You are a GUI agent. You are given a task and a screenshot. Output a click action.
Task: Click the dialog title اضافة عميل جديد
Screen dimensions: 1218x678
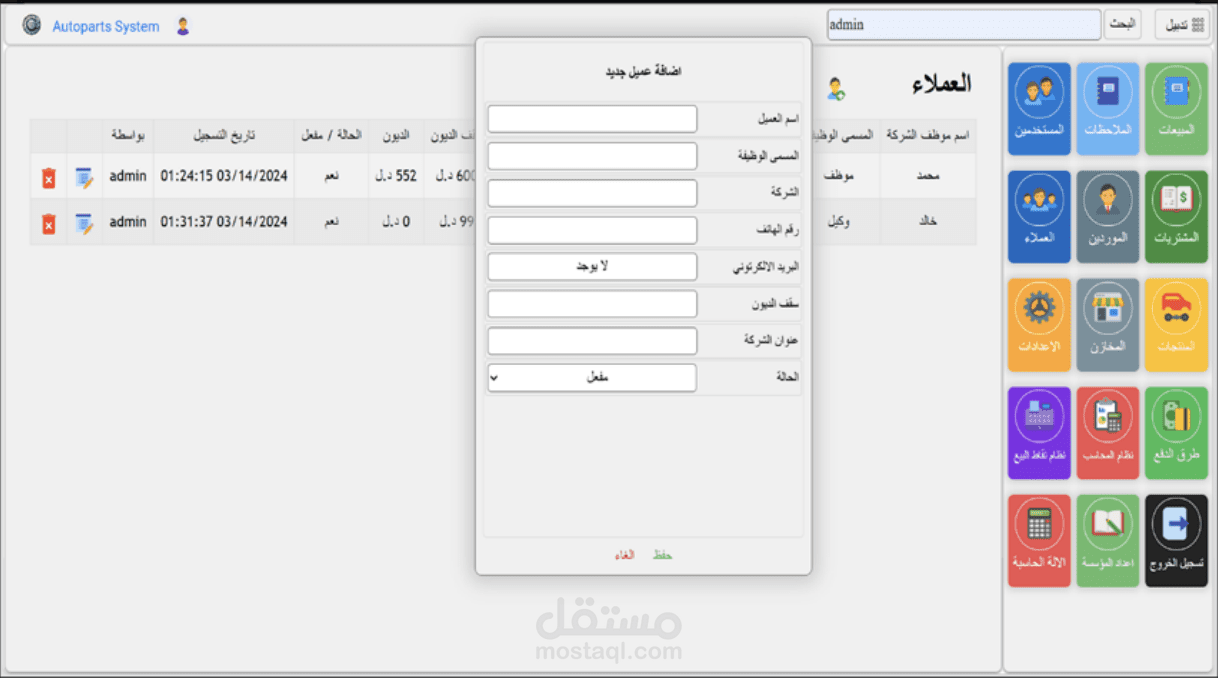point(643,72)
